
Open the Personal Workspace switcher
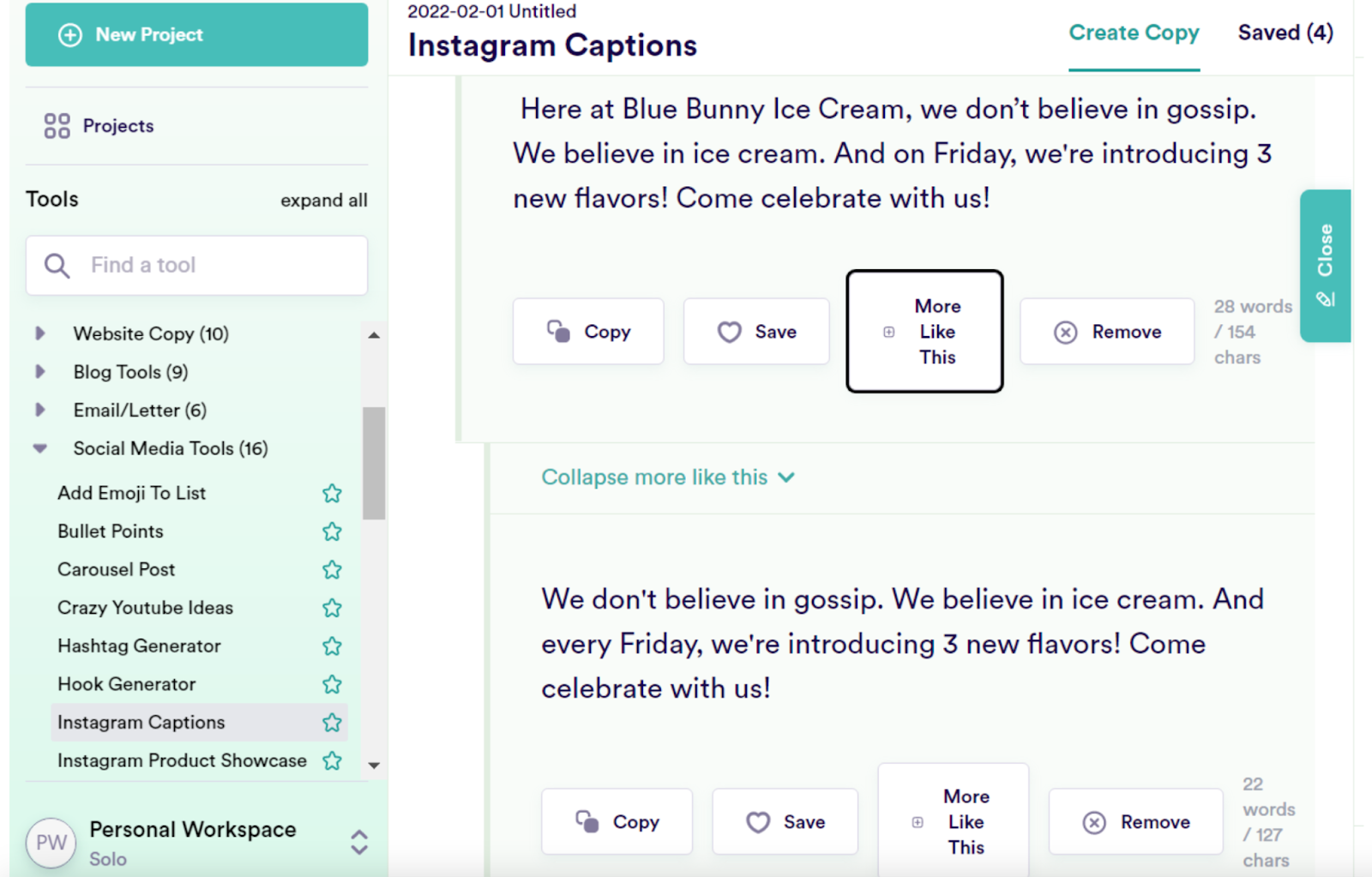359,842
